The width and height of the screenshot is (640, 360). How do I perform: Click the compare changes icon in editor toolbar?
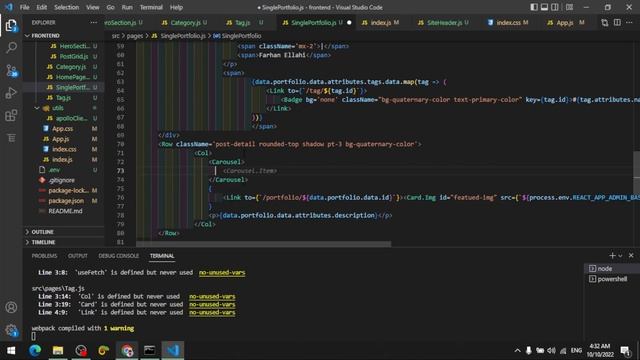pos(604,23)
